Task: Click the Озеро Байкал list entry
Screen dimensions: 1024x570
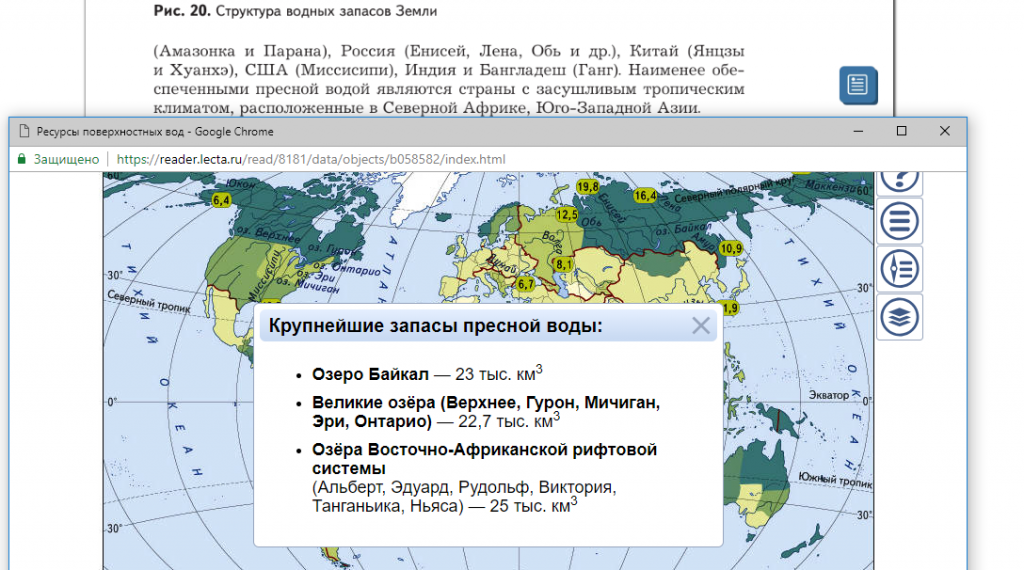Action: pos(427,373)
